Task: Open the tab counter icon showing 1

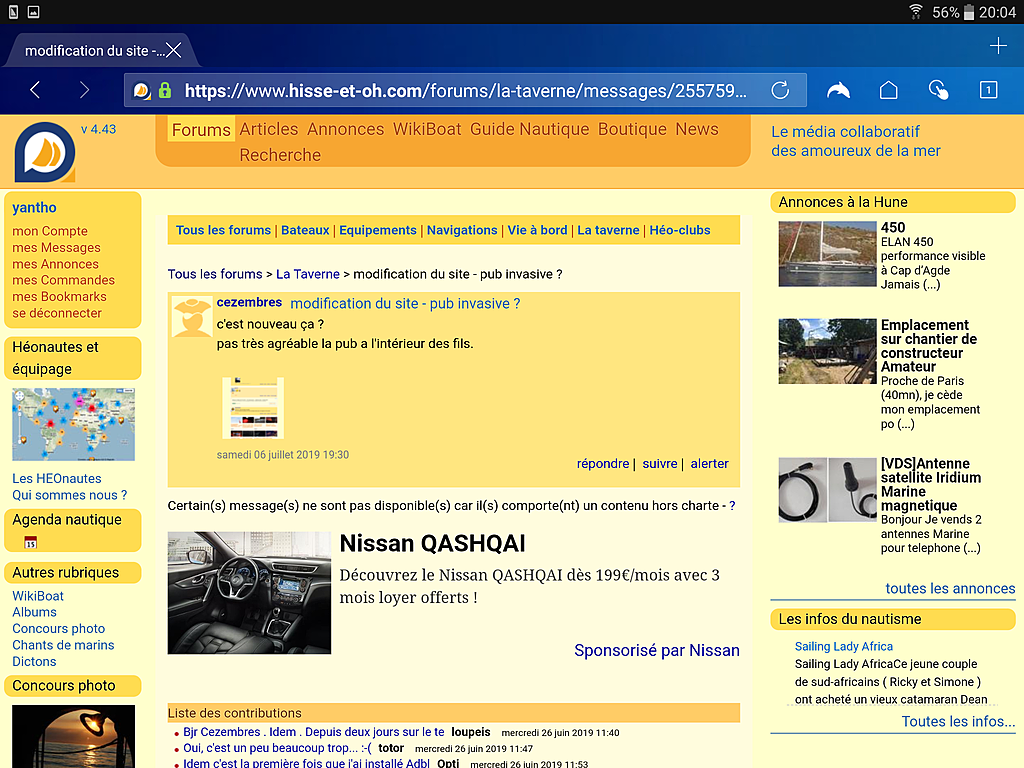Action: 988,89
